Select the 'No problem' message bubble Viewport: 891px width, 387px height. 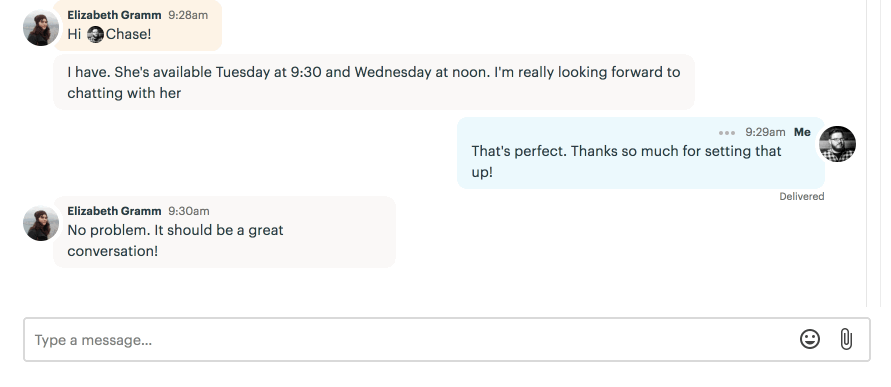click(224, 232)
